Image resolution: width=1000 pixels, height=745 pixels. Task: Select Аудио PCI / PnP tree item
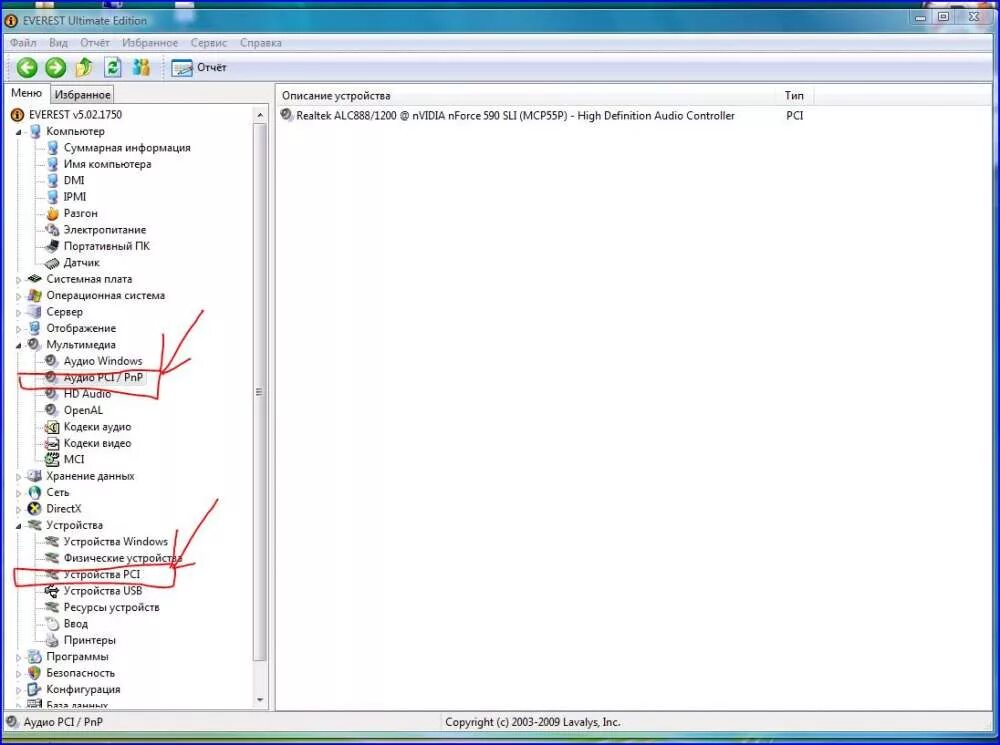[x=103, y=378]
